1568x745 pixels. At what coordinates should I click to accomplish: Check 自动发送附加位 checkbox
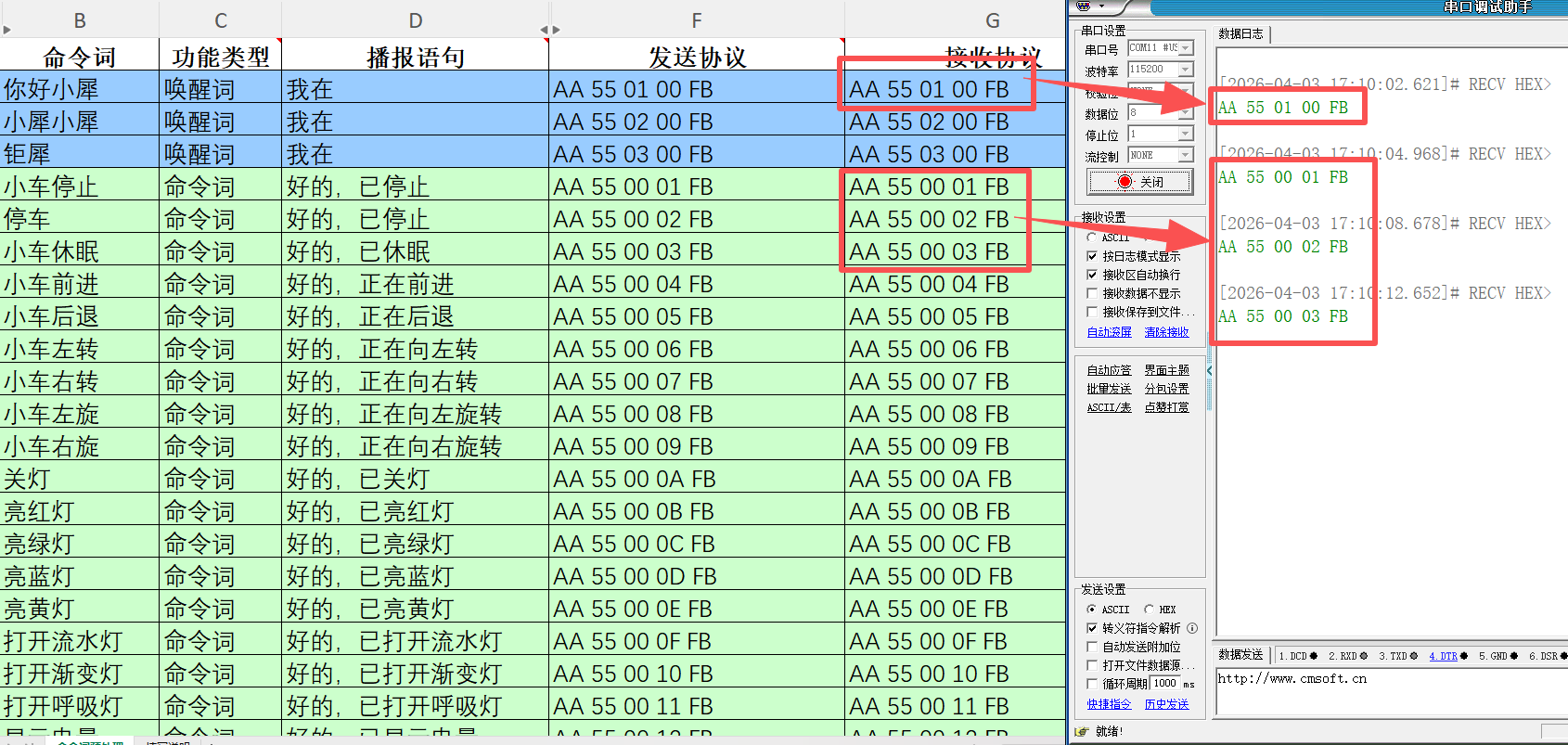(1092, 647)
